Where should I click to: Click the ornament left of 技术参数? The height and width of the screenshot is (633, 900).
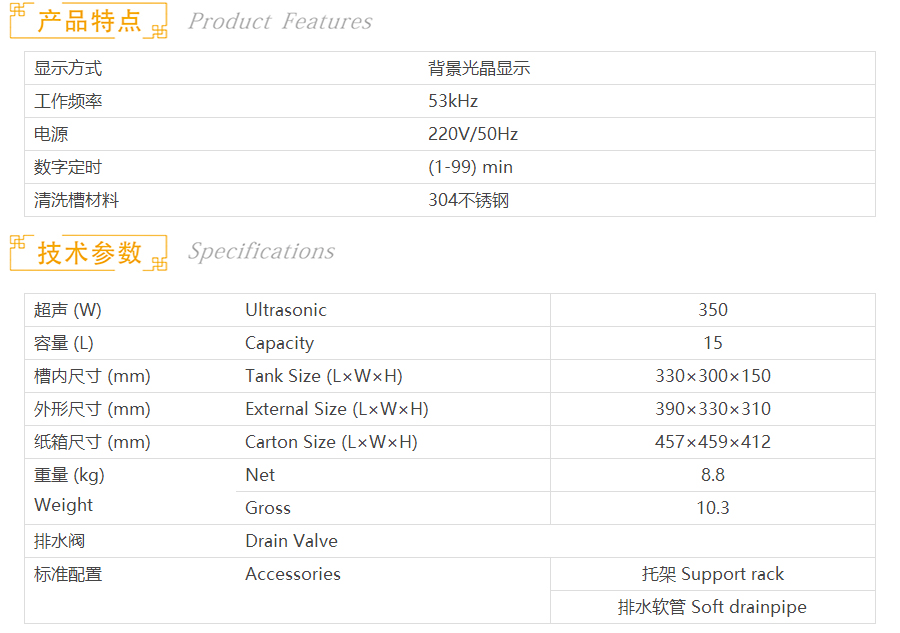21,243
